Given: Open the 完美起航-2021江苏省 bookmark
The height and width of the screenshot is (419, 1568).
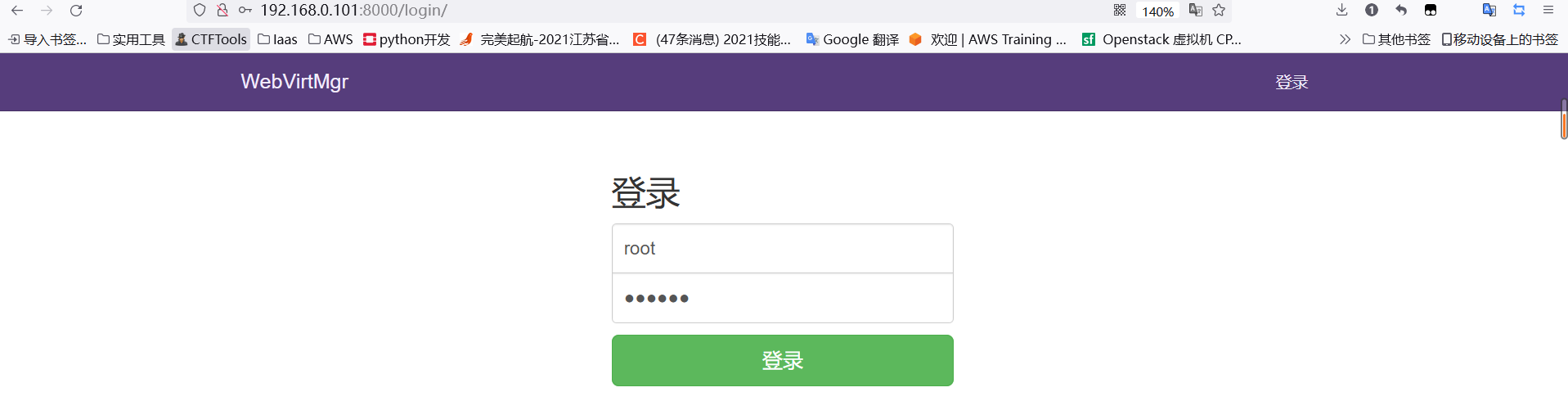Looking at the screenshot, I should click(x=540, y=39).
